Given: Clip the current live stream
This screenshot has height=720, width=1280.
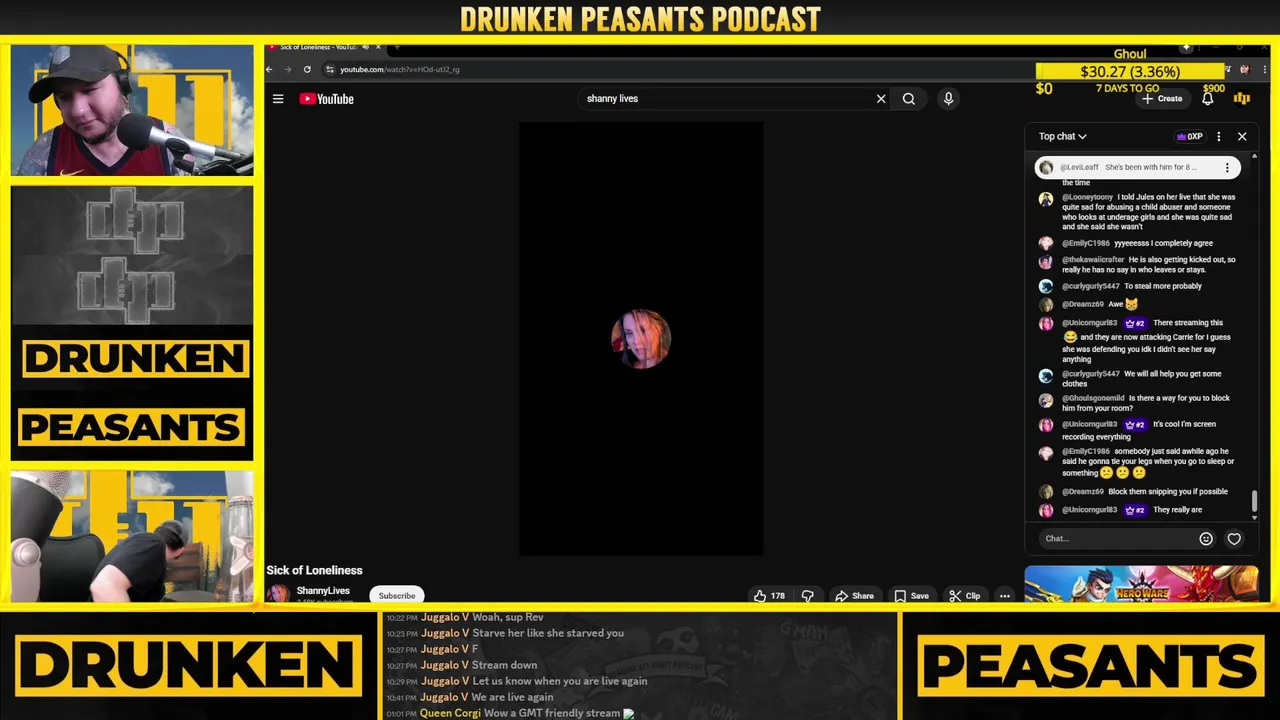Looking at the screenshot, I should coord(965,596).
